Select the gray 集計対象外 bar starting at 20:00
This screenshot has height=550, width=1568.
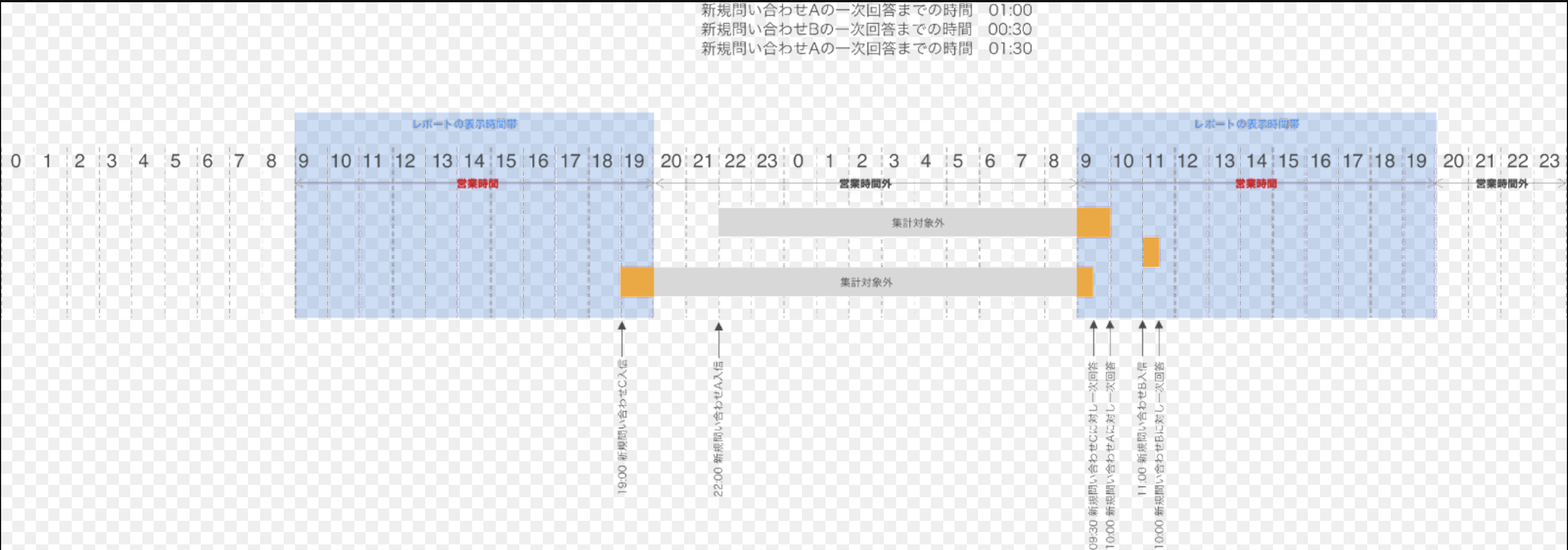tap(865, 281)
